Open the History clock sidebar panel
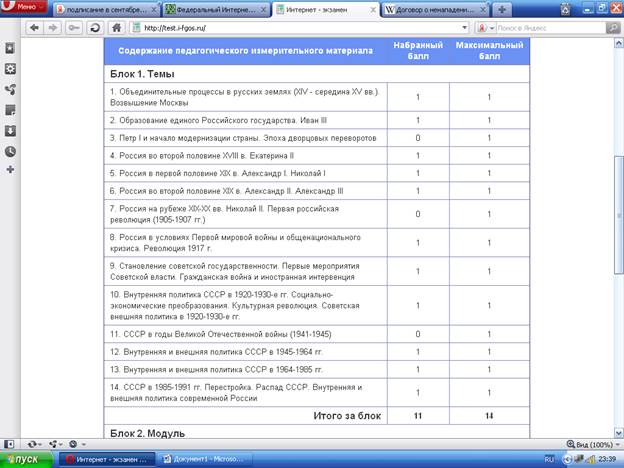This screenshot has height=468, width=624. click(x=10, y=151)
